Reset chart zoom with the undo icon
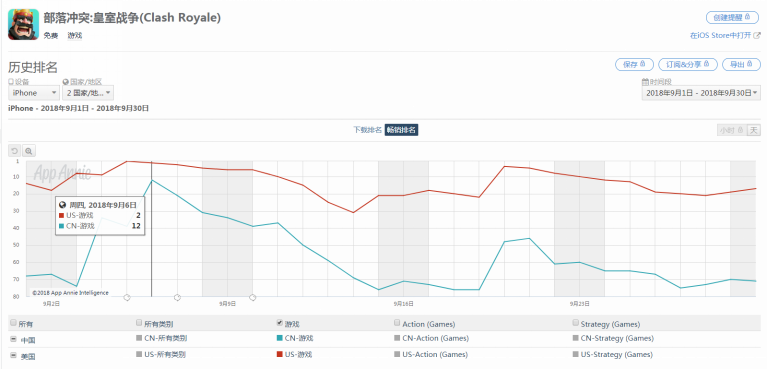This screenshot has width=767, height=369. tap(14, 151)
